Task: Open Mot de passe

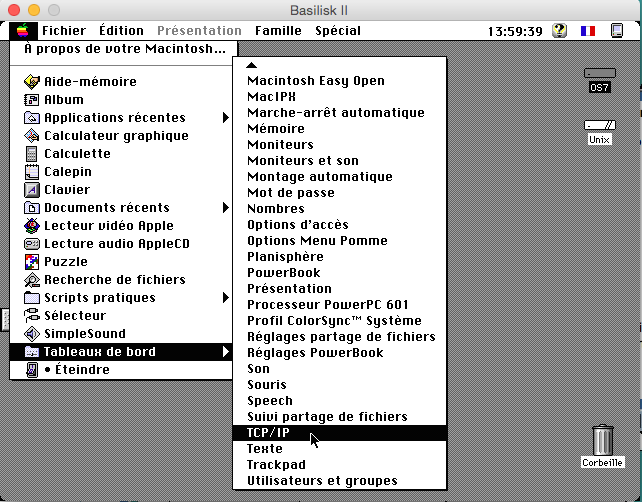Action: pyautogui.click(x=339, y=192)
